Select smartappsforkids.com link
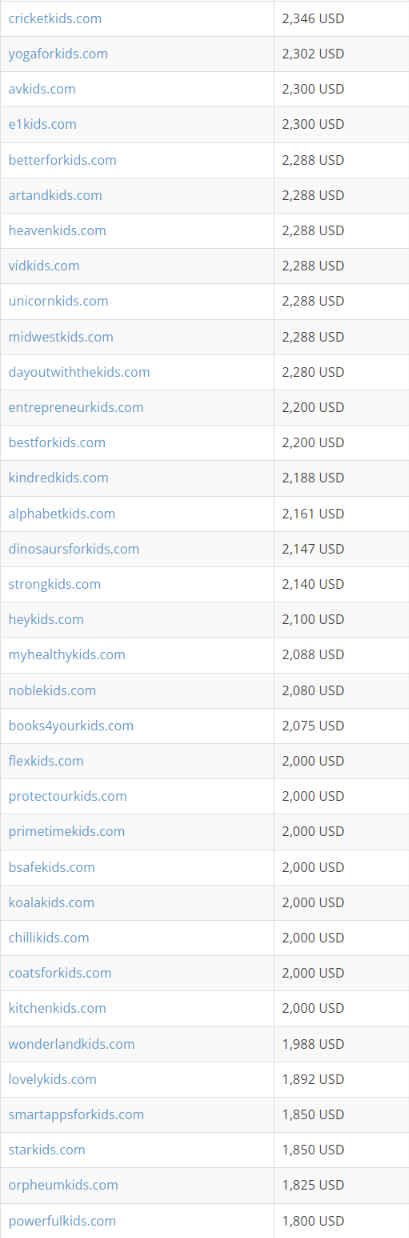The height and width of the screenshot is (1238, 409). pos(76,1115)
